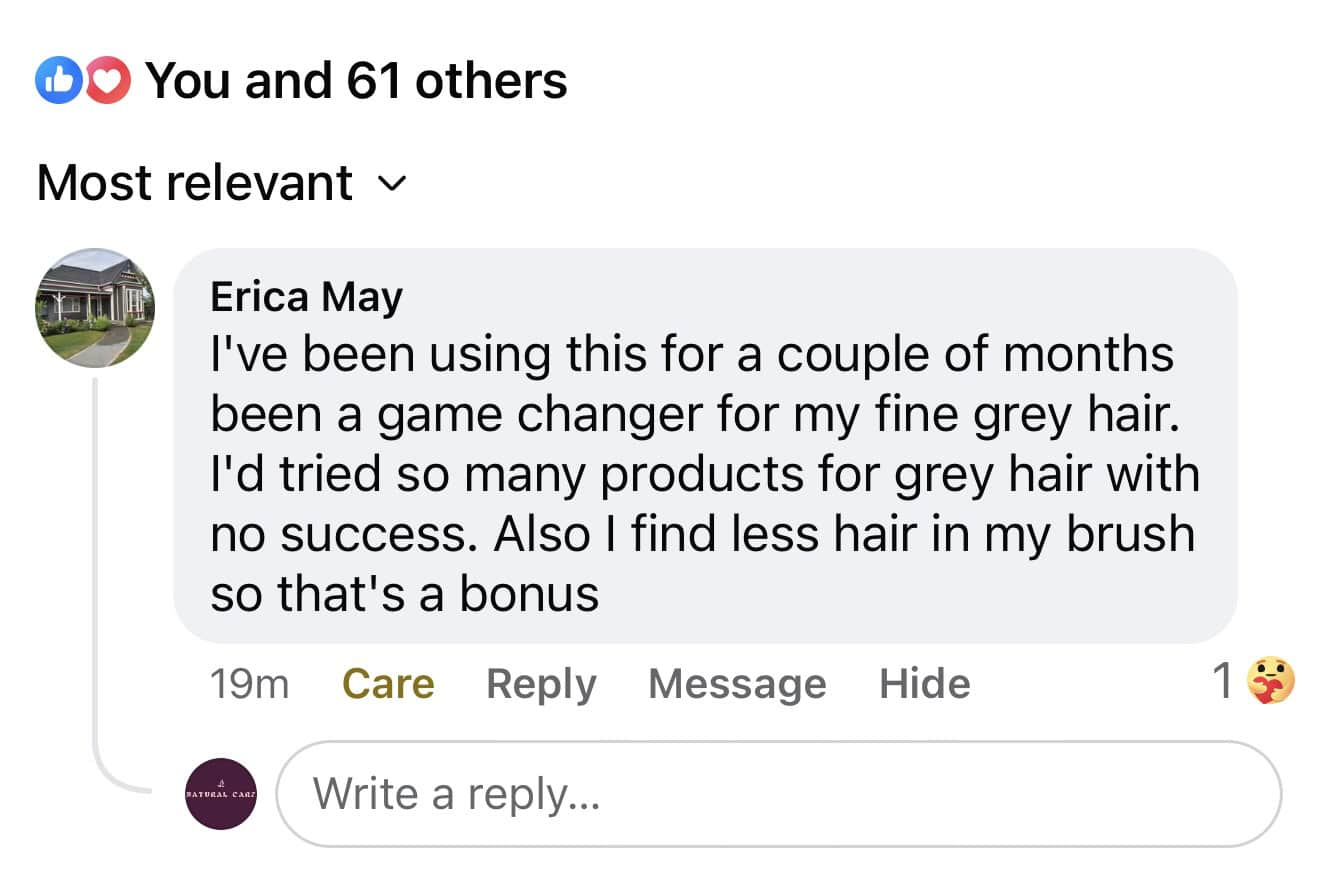Image resolution: width=1319 pixels, height=879 pixels.
Task: Click the 19m comment timestamp
Action: (x=249, y=685)
